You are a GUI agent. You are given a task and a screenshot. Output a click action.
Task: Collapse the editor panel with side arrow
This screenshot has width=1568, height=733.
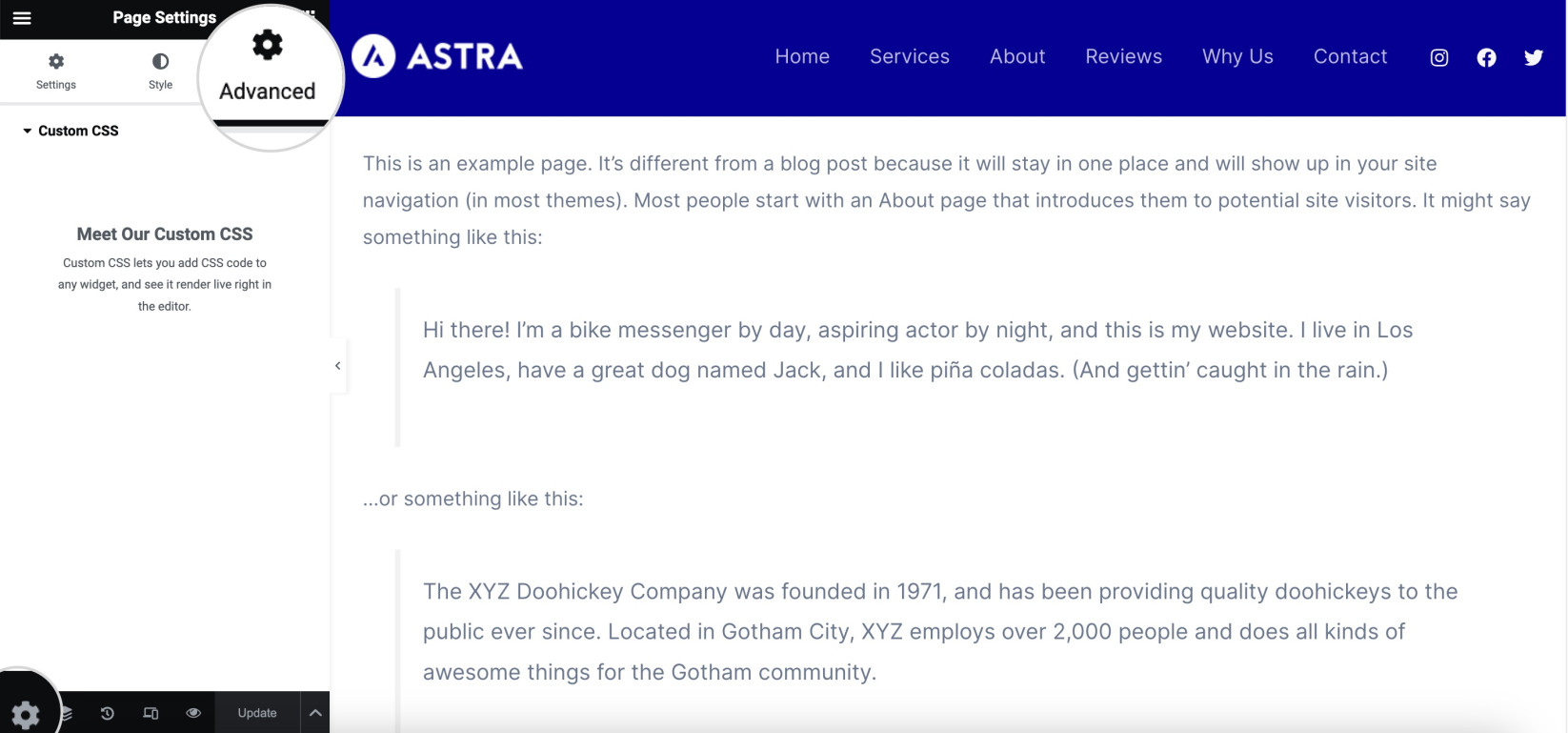click(x=337, y=366)
